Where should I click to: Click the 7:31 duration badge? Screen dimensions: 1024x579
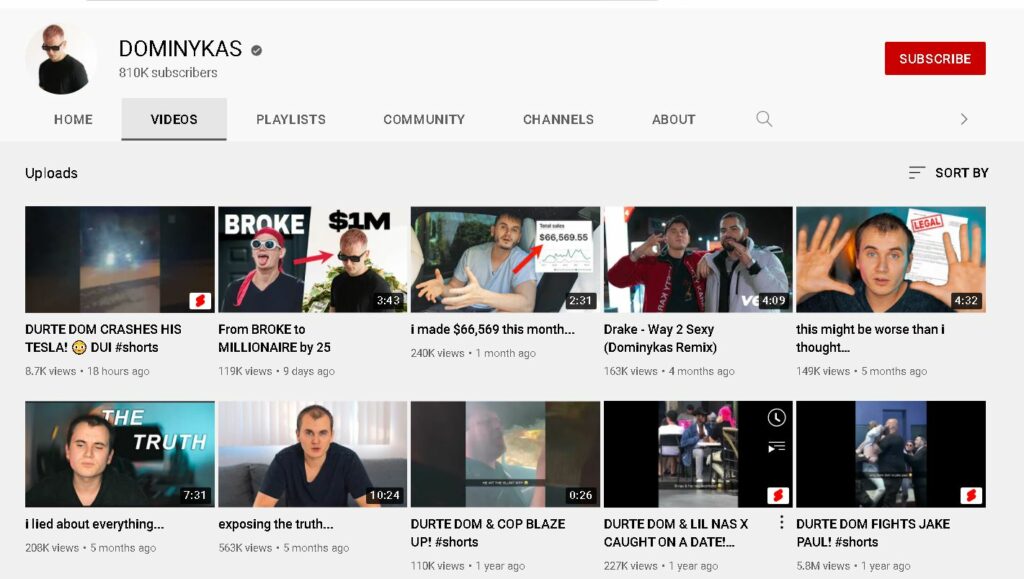tap(195, 495)
